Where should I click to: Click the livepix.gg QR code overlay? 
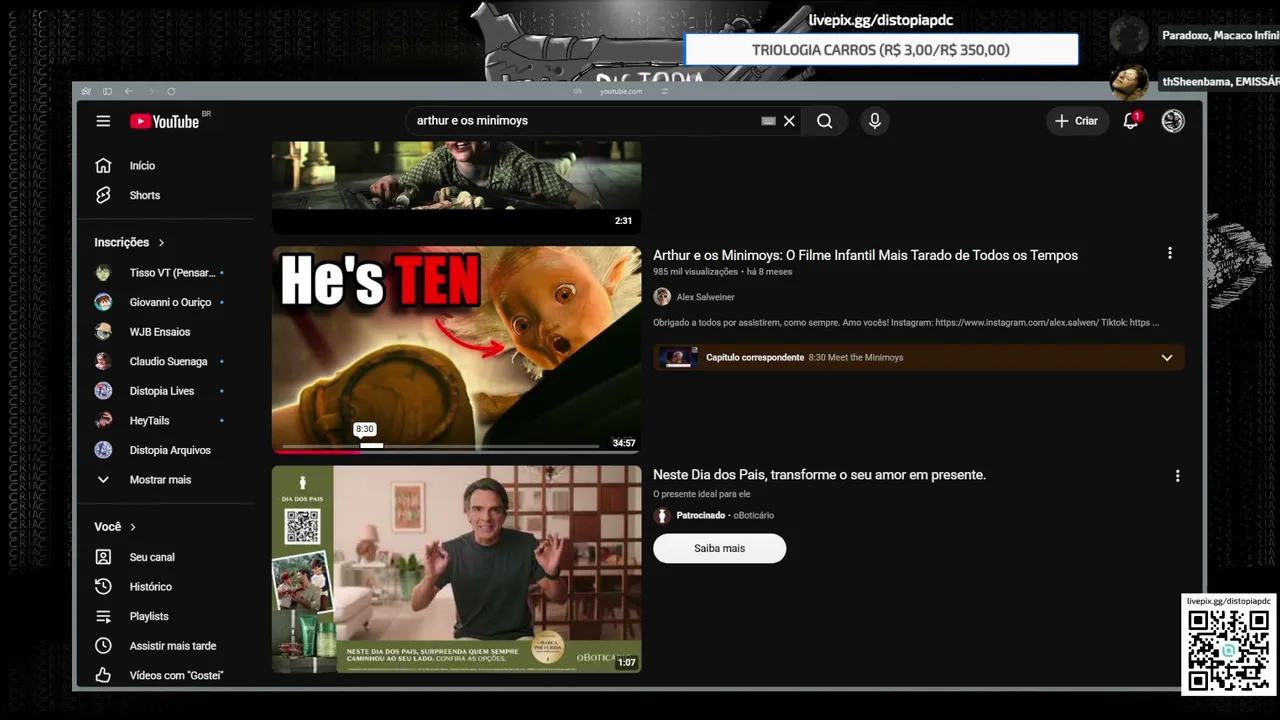(x=1228, y=645)
